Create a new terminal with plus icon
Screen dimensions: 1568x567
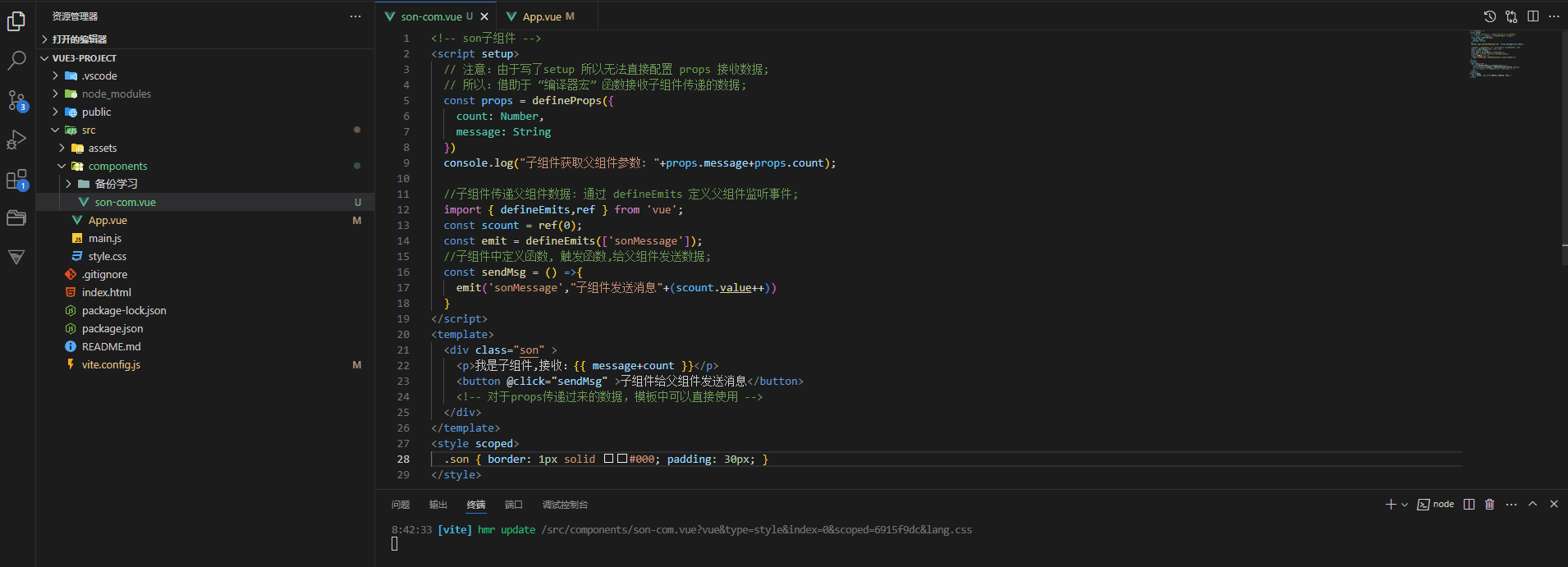click(x=1391, y=505)
